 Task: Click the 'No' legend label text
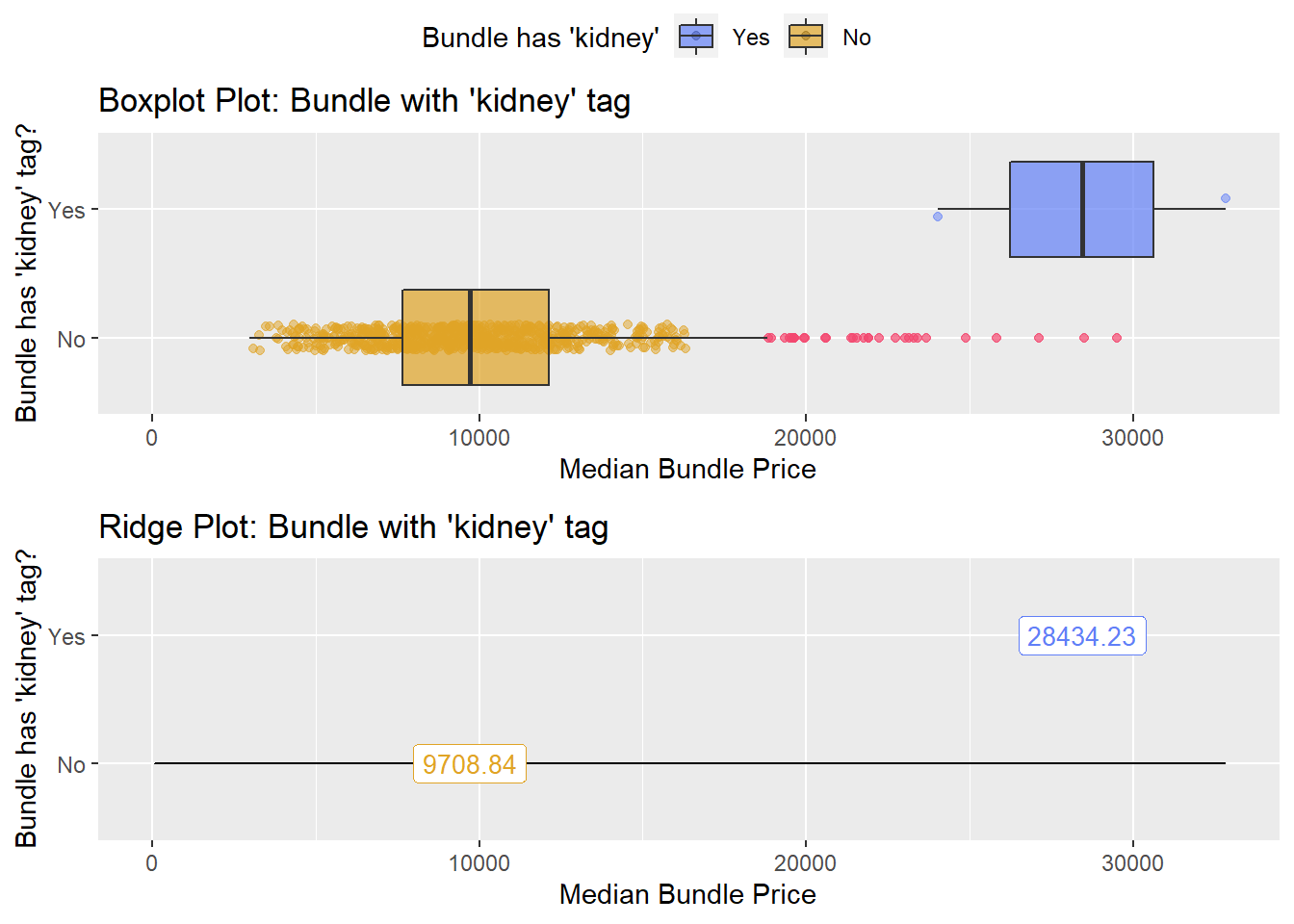click(857, 38)
